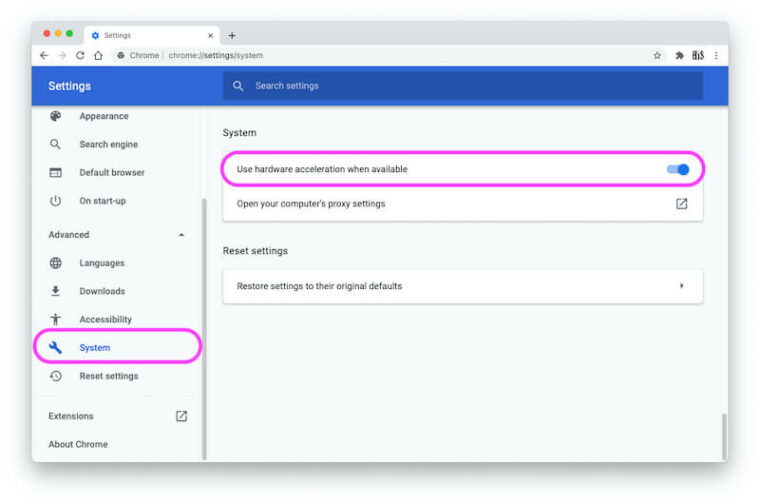Bookmark this page with the star icon
Viewport: 760px width, 504px height.
(657, 56)
